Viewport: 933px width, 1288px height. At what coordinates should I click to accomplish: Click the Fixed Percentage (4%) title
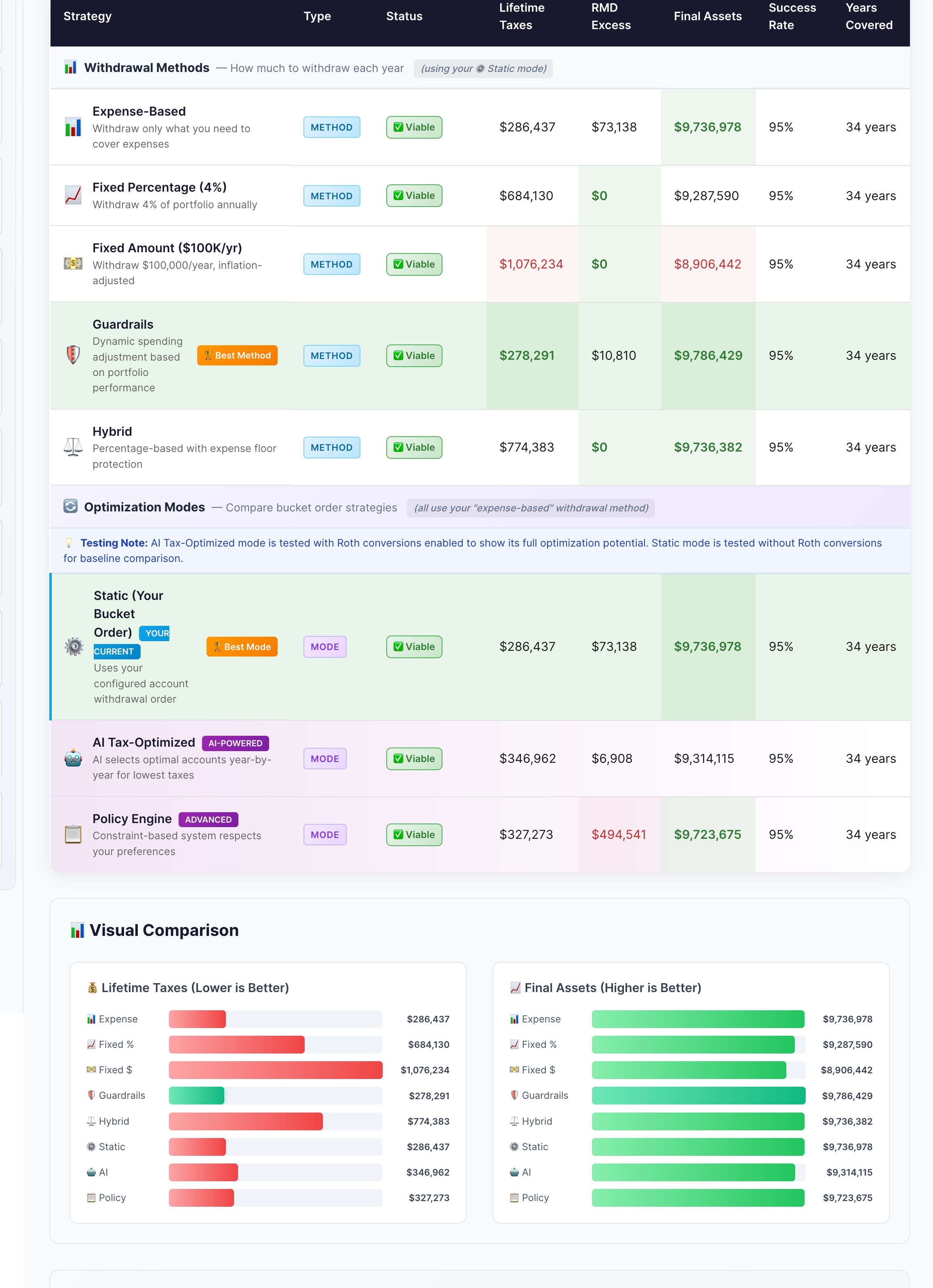pos(160,187)
